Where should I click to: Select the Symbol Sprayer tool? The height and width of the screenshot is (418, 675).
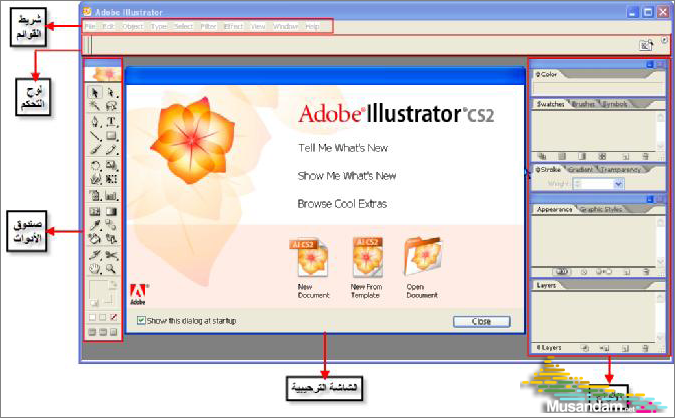[x=95, y=196]
